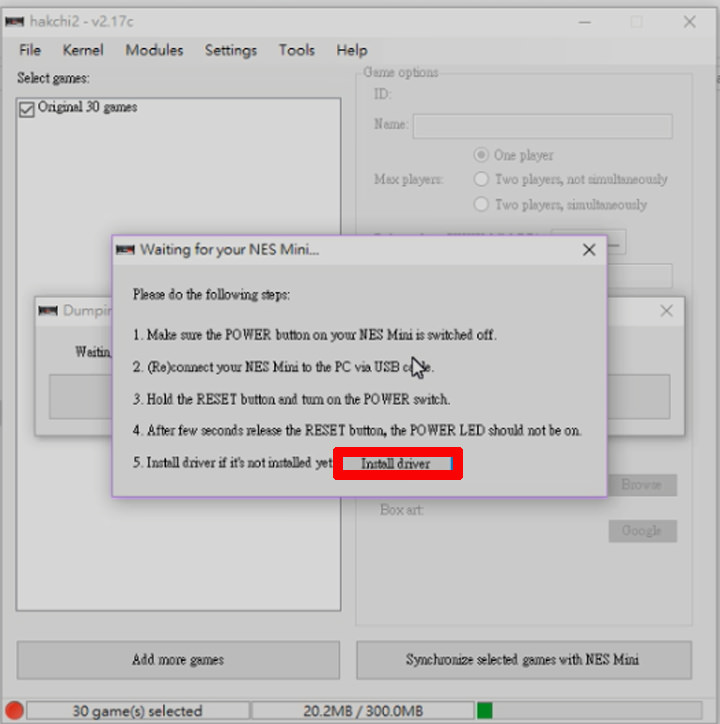This screenshot has height=724, width=720.
Task: Click the Name input field
Action: click(x=542, y=126)
